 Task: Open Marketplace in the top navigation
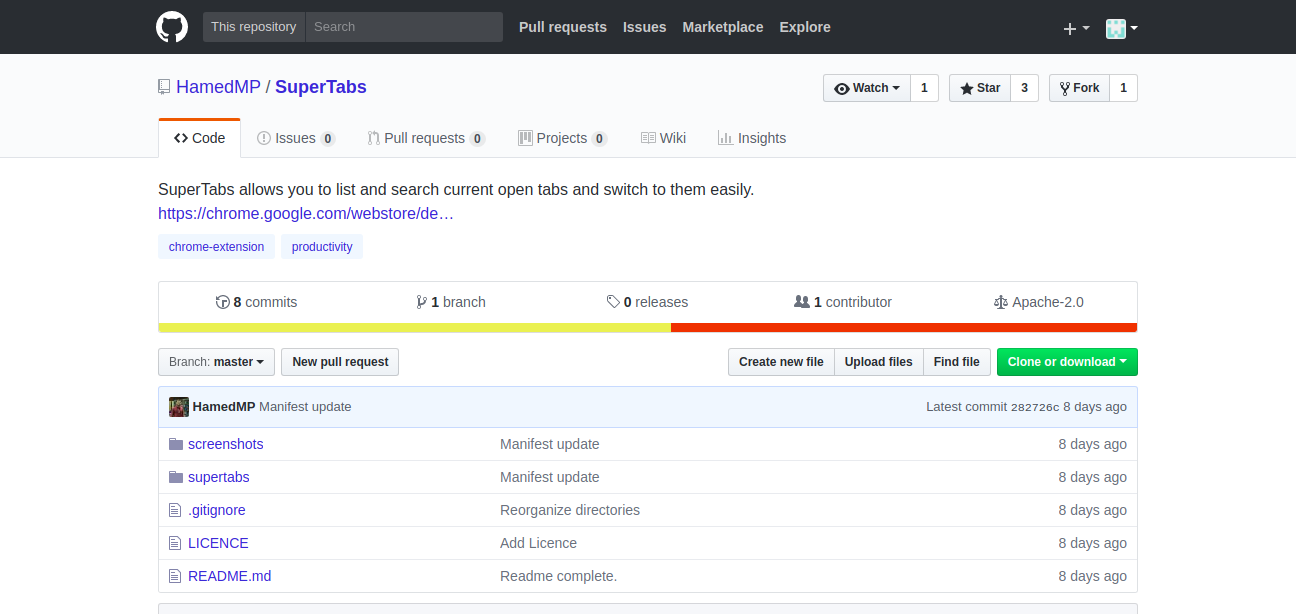tap(723, 27)
